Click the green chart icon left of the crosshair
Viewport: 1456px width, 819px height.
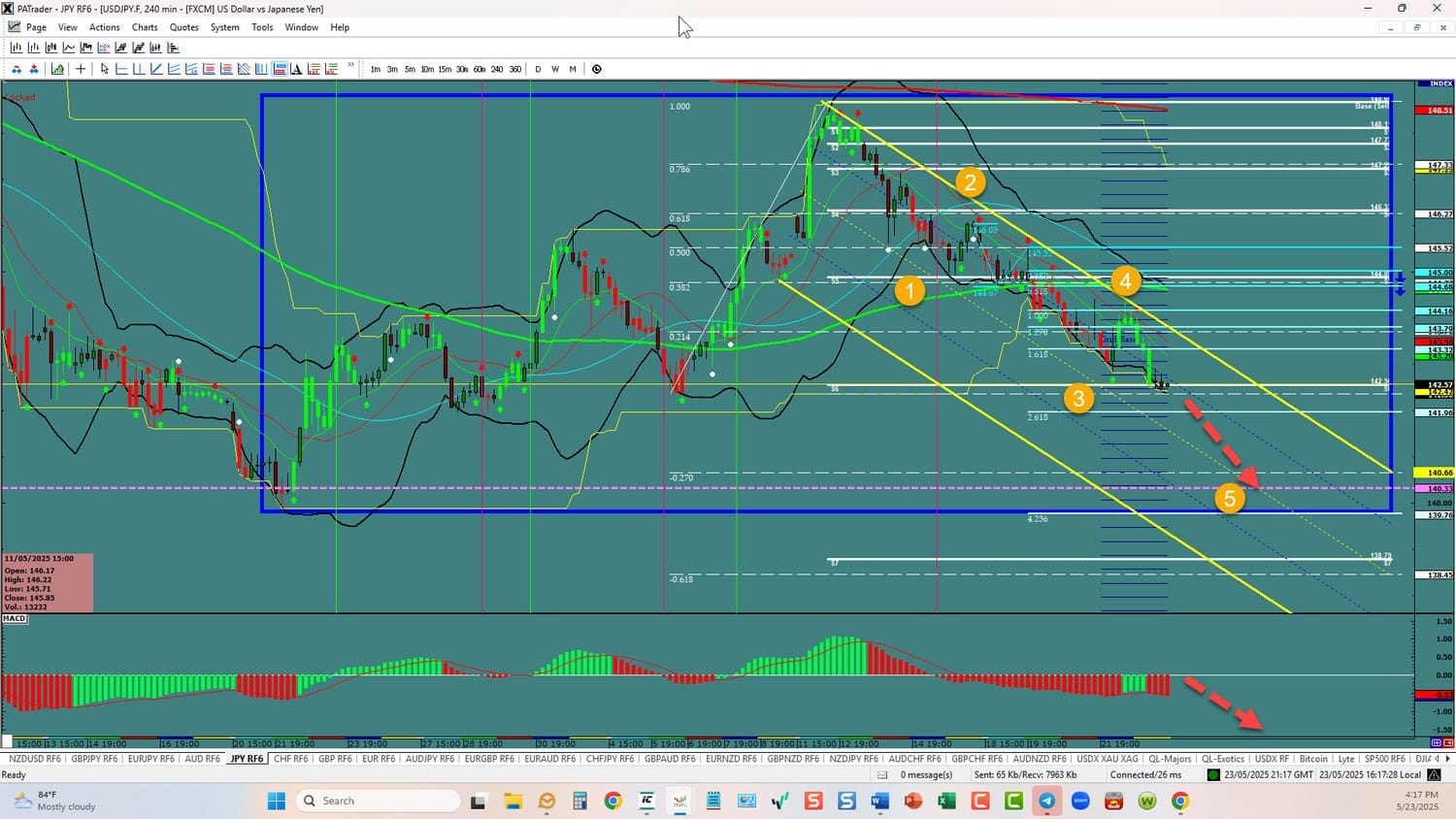(57, 69)
